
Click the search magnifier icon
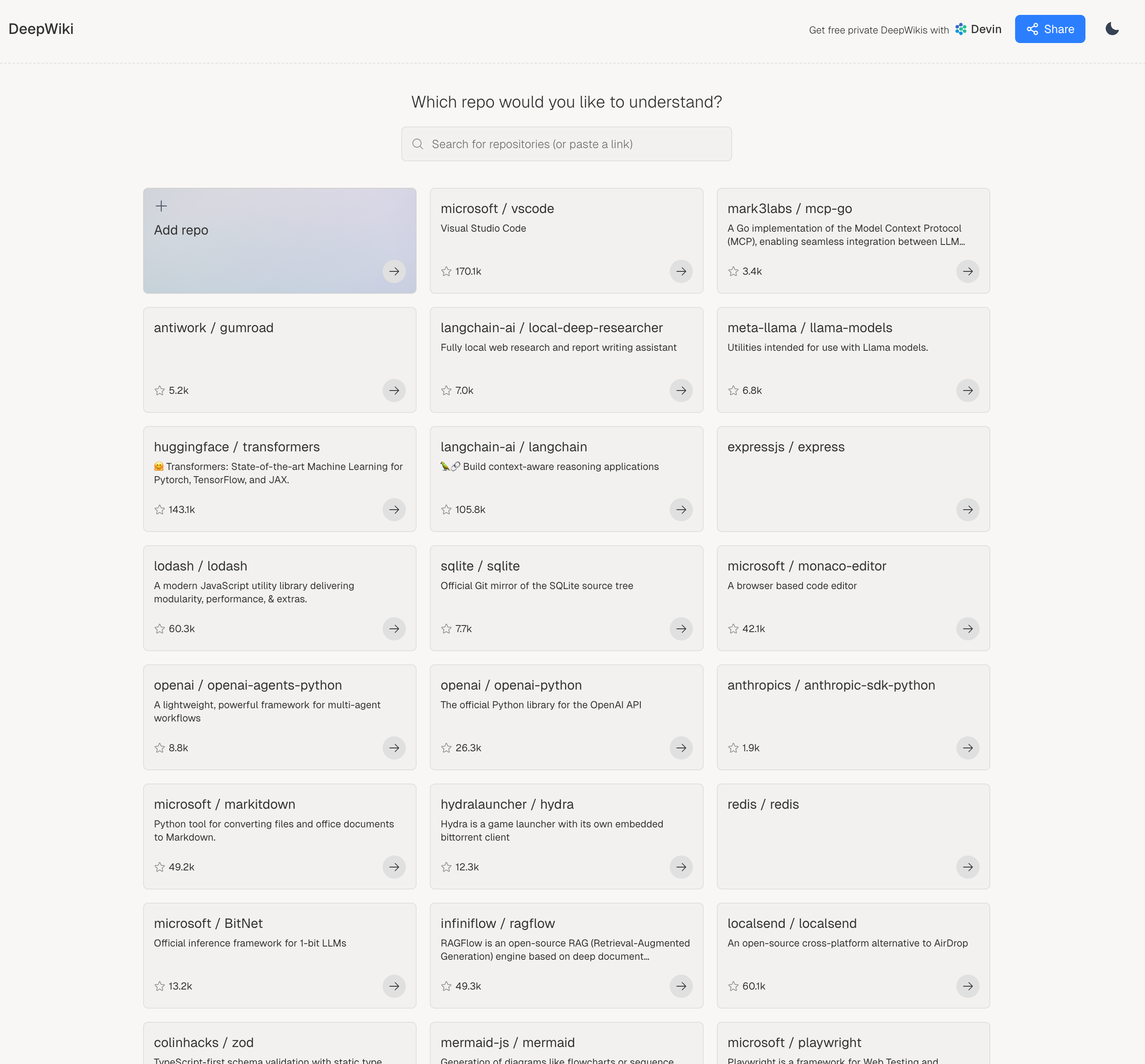click(418, 144)
